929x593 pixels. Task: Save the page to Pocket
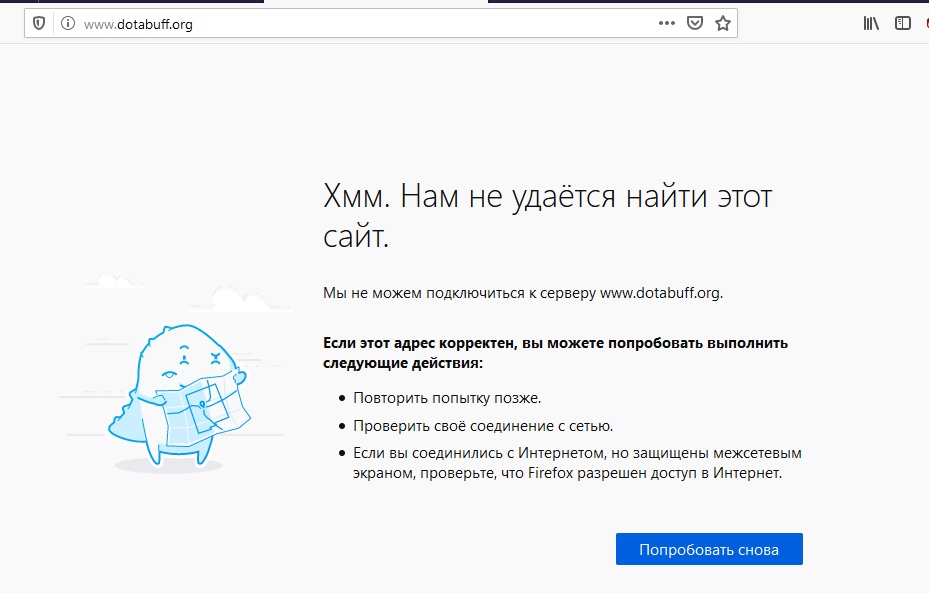point(695,24)
